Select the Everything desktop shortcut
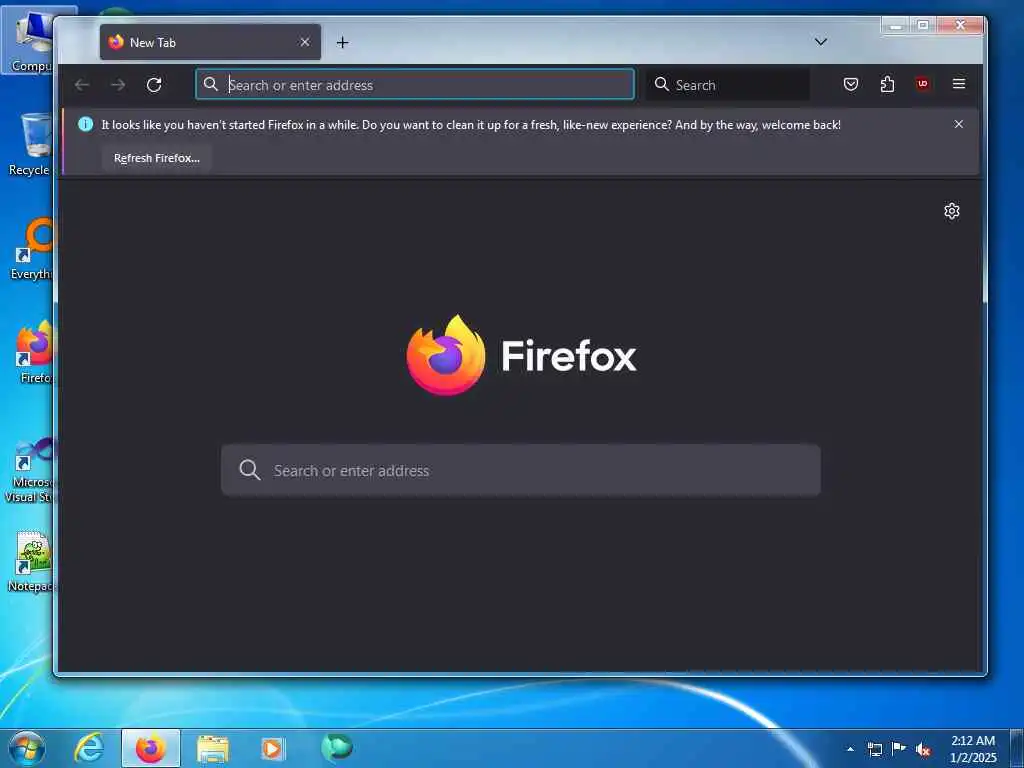The image size is (1024, 768). click(30, 249)
